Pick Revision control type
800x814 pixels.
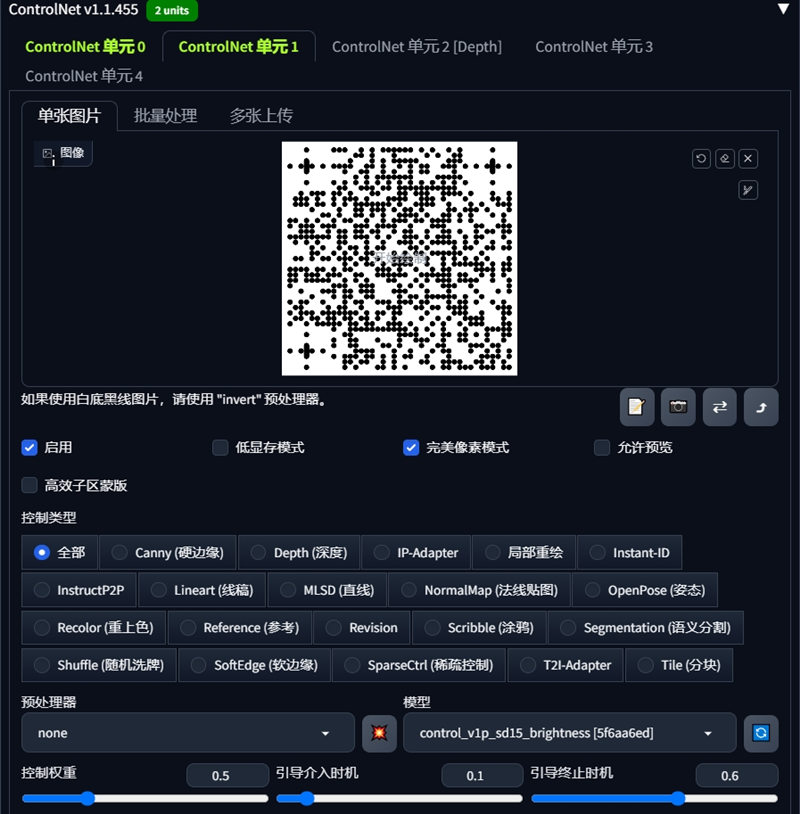click(362, 628)
